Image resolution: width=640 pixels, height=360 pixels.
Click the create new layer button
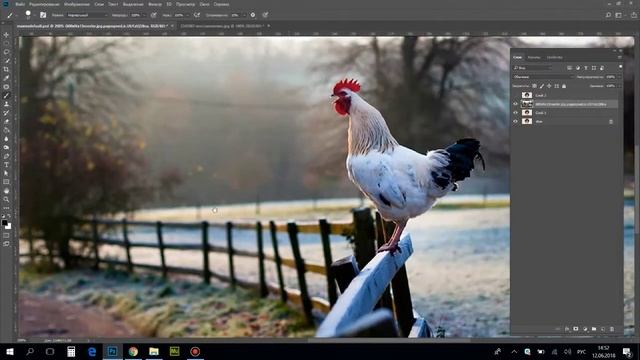coord(603,329)
